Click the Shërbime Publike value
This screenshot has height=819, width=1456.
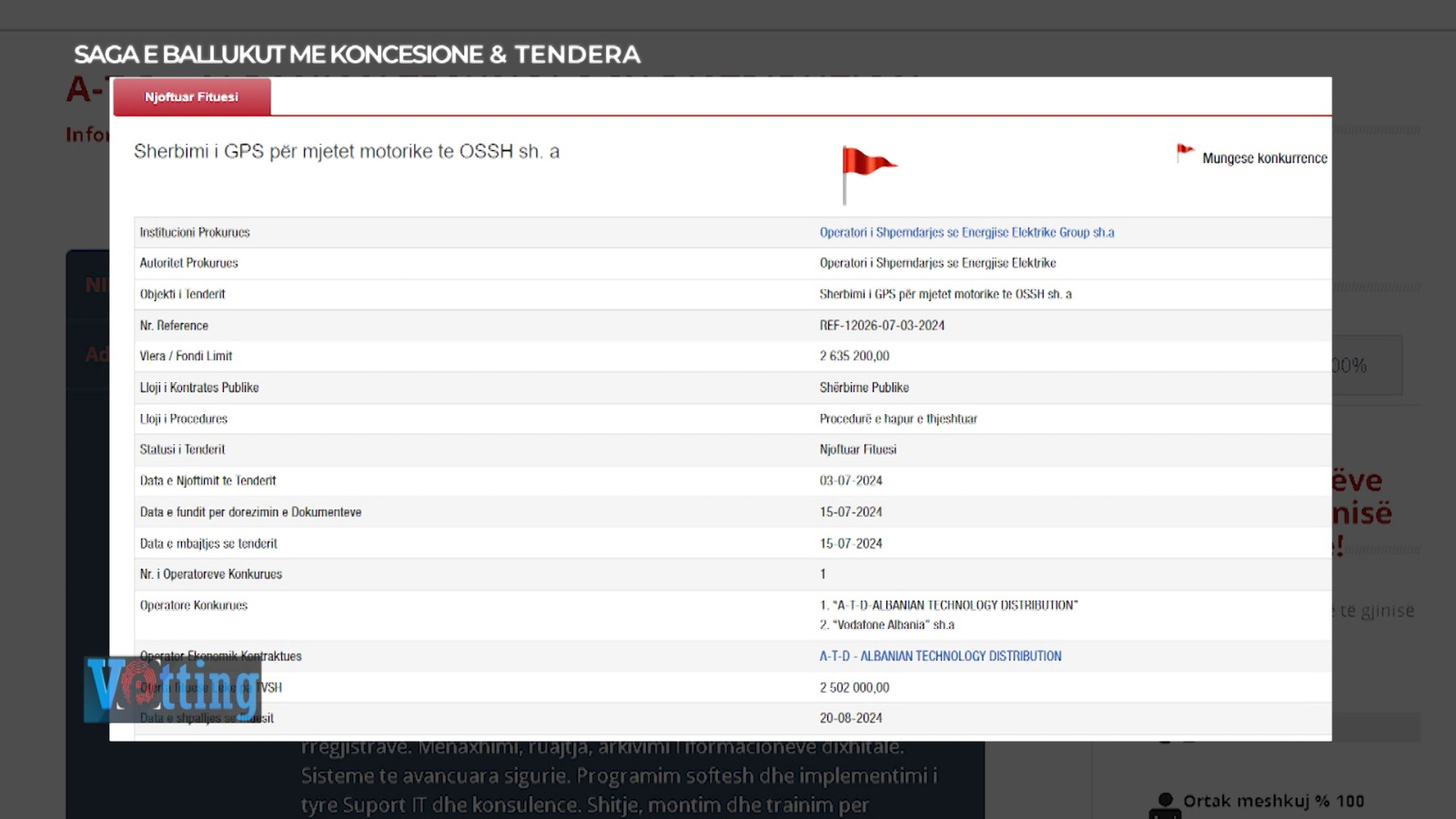pos(864,388)
